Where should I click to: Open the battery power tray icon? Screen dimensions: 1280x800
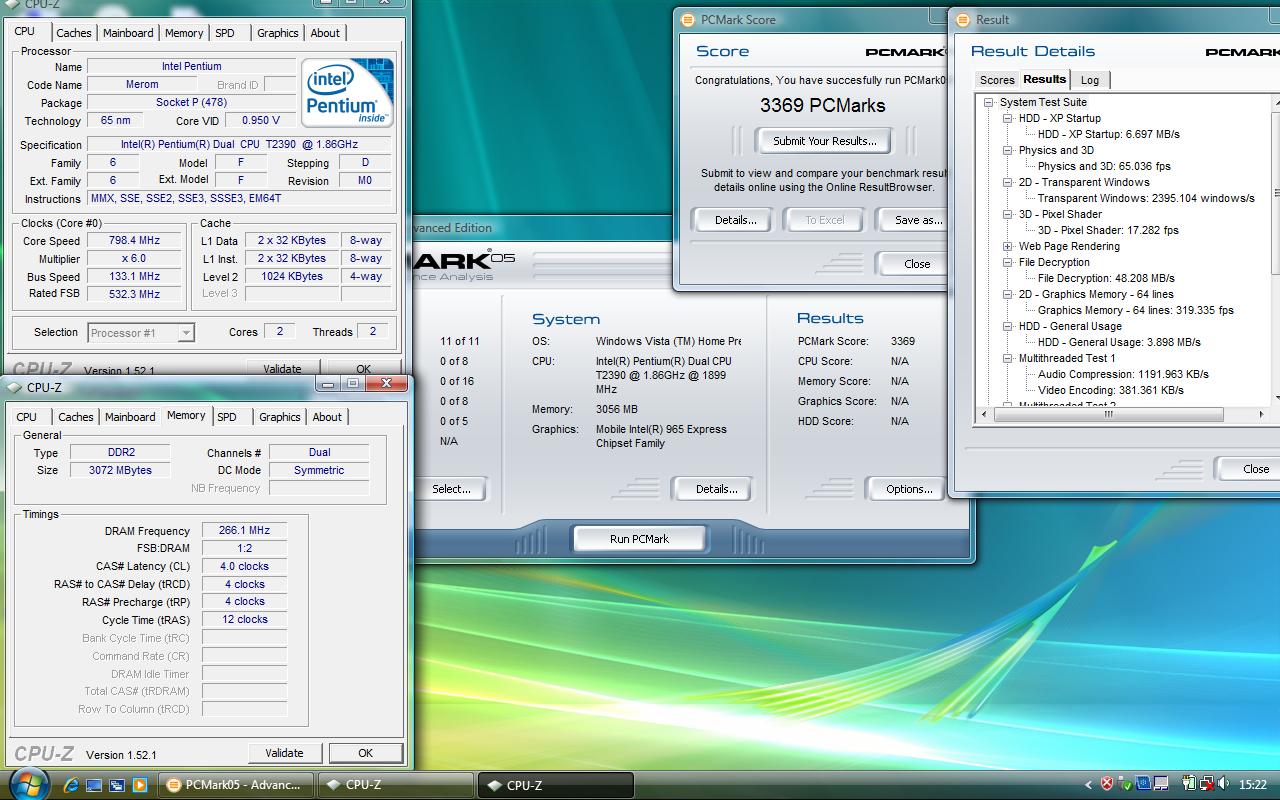(1190, 784)
